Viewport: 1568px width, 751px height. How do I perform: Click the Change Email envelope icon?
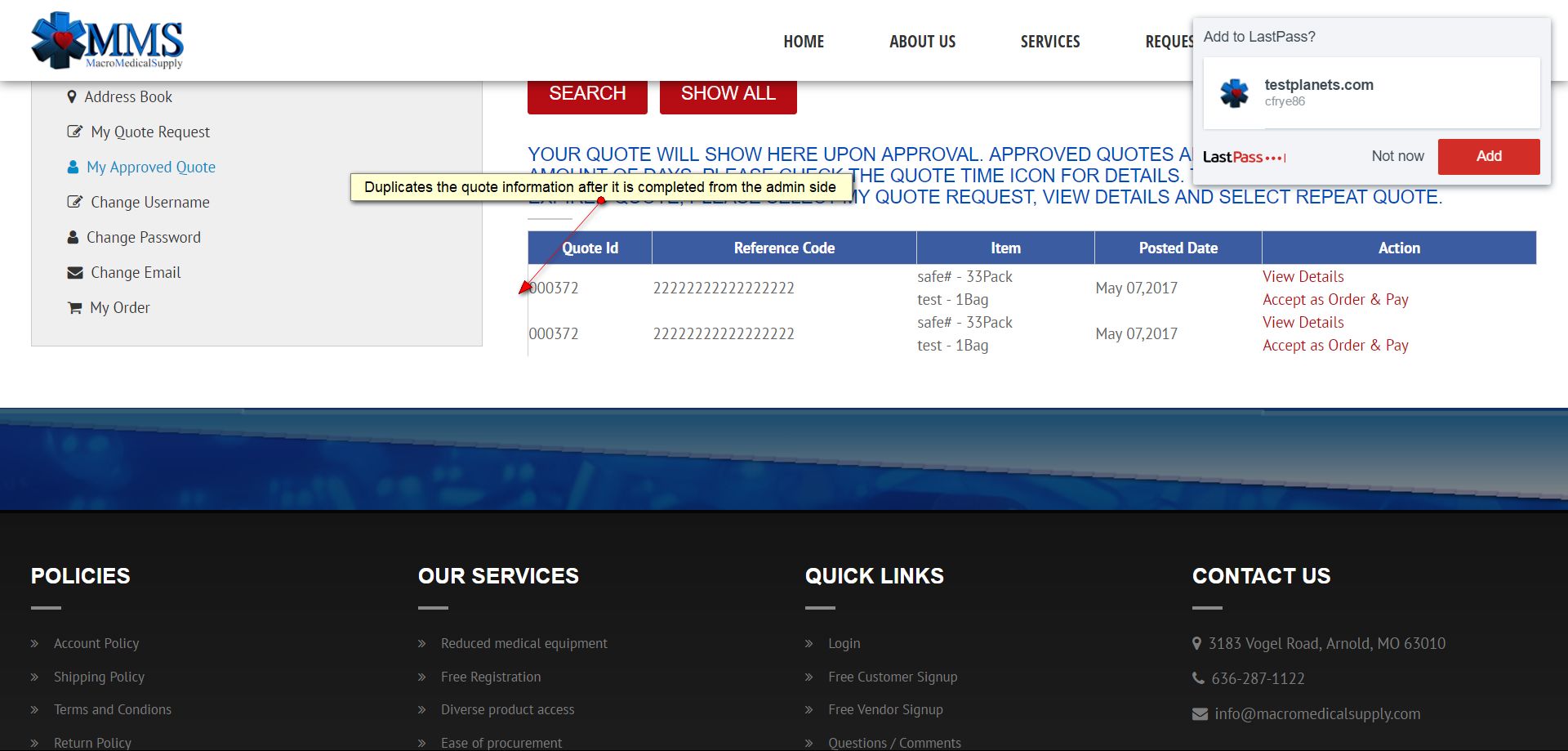point(75,272)
